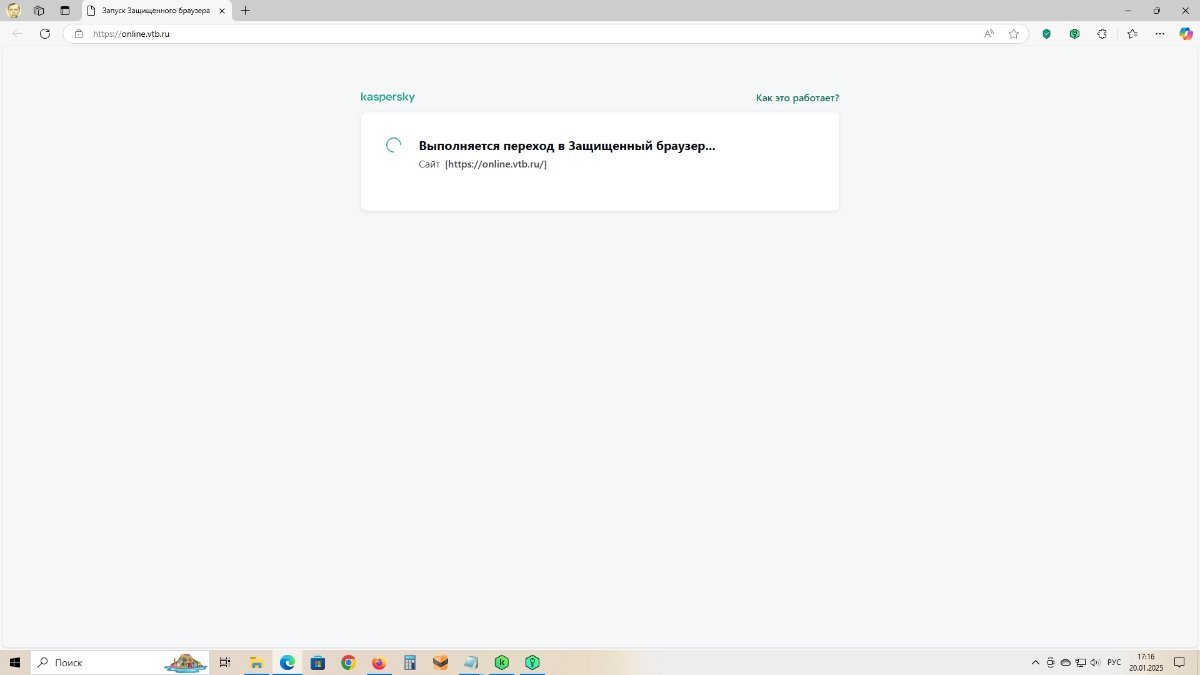This screenshot has height=675, width=1200.
Task: Click the Meet Now tray icon
Action: click(x=1050, y=663)
